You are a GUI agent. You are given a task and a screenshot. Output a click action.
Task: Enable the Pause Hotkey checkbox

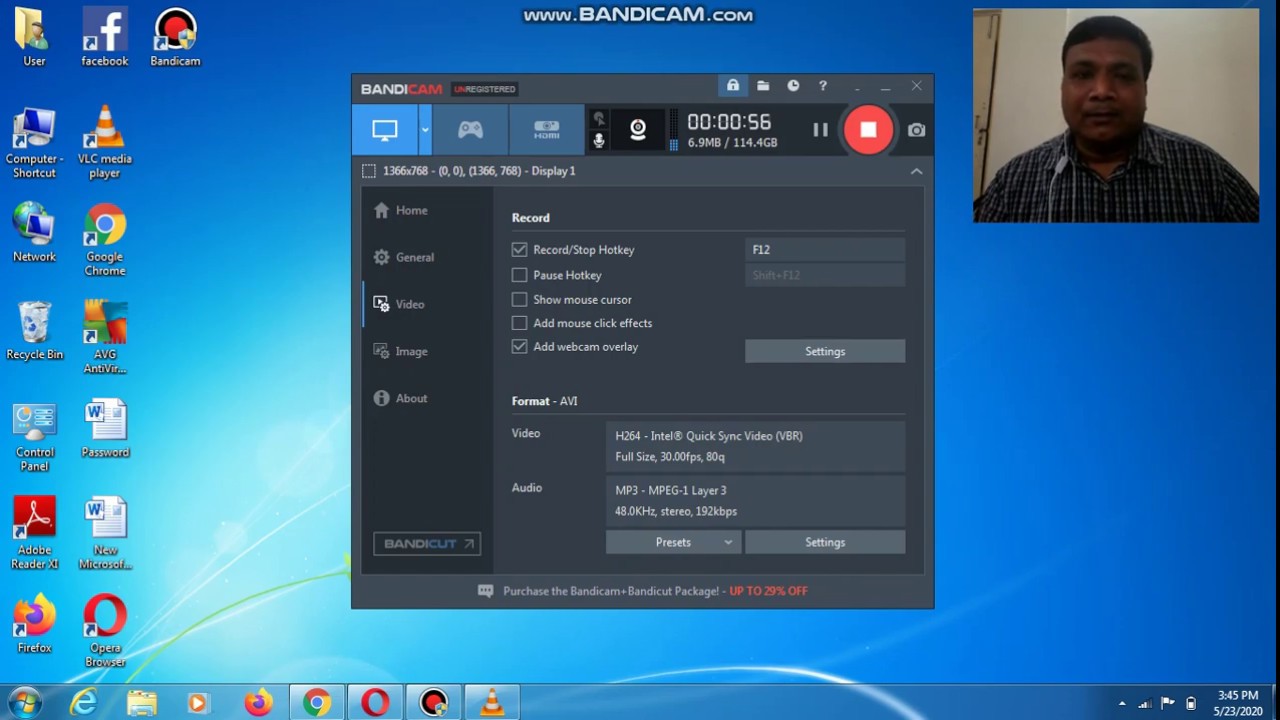519,275
